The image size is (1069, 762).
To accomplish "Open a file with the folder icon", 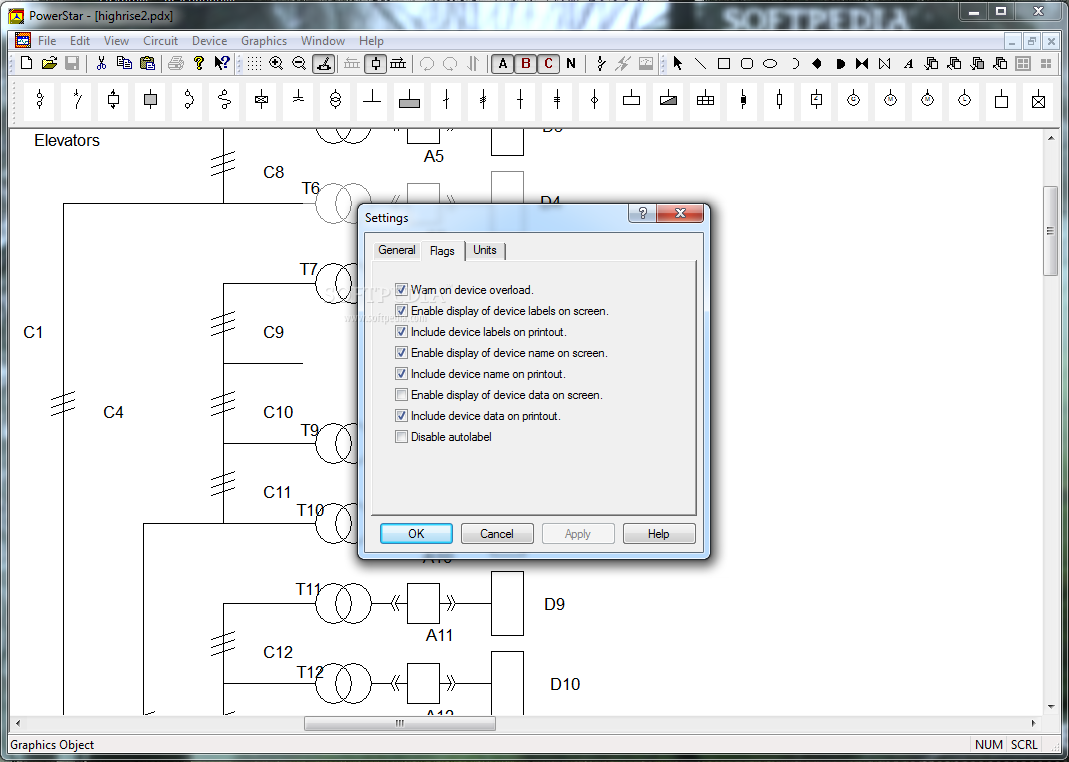I will 49,63.
